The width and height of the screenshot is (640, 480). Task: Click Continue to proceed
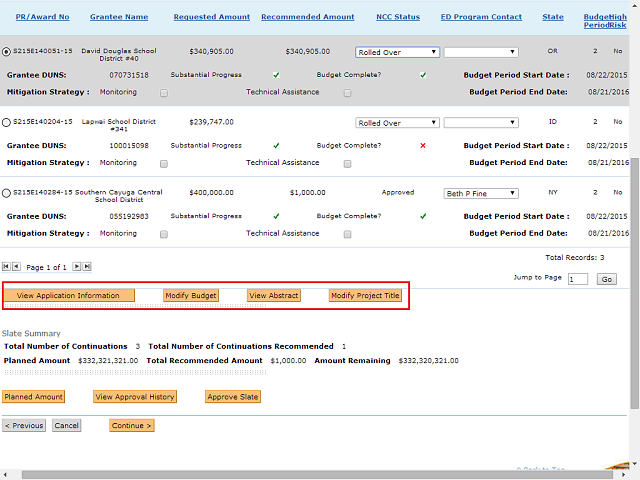pos(132,425)
